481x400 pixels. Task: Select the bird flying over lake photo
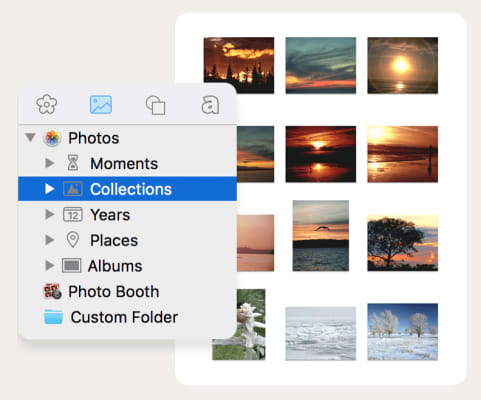point(321,236)
